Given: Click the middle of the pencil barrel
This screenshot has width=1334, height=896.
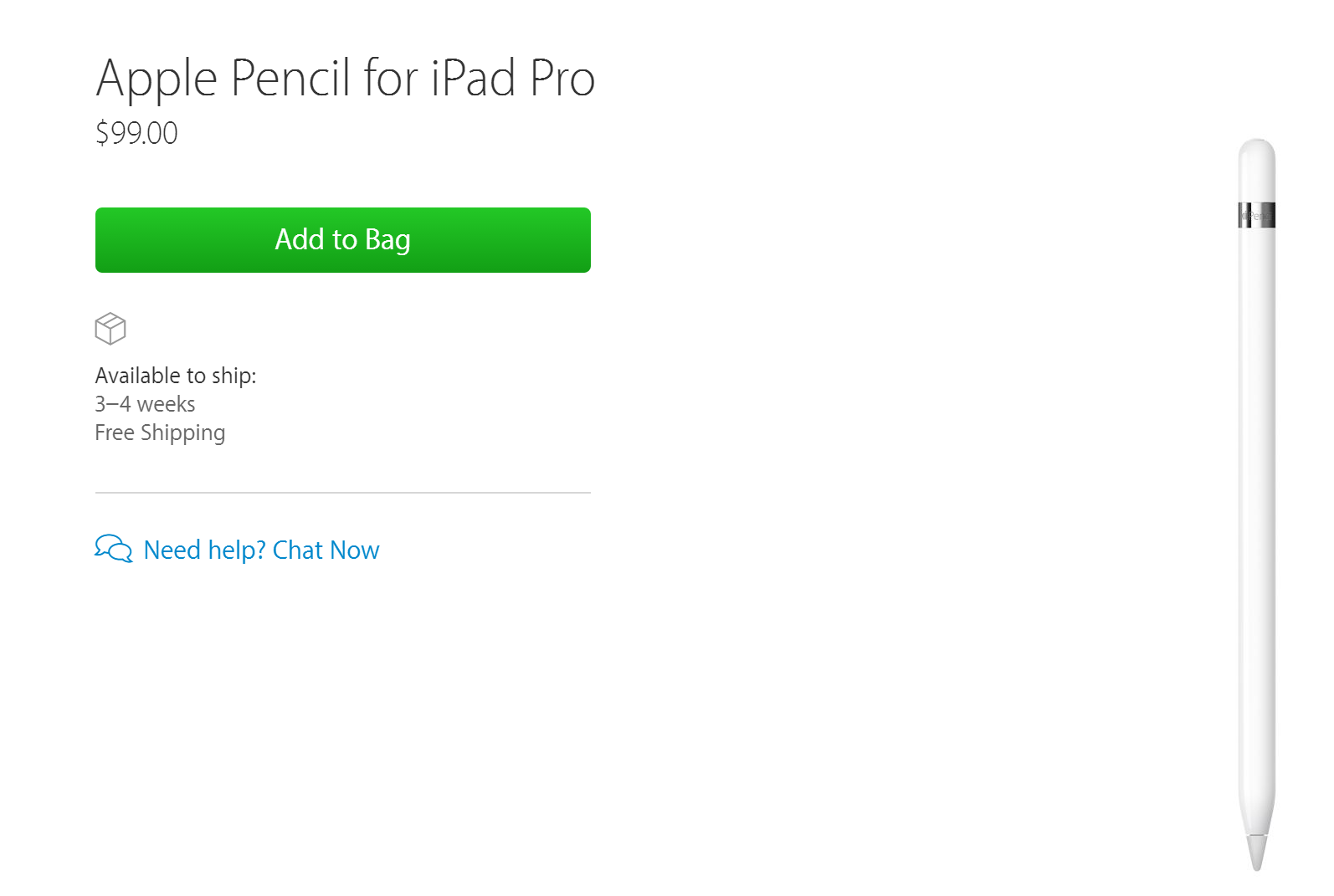Looking at the screenshot, I should pyautogui.click(x=1257, y=502).
